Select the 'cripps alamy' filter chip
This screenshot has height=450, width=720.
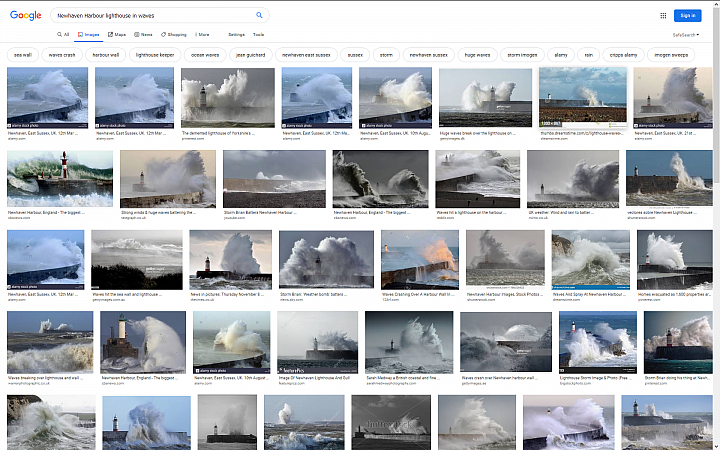point(623,55)
